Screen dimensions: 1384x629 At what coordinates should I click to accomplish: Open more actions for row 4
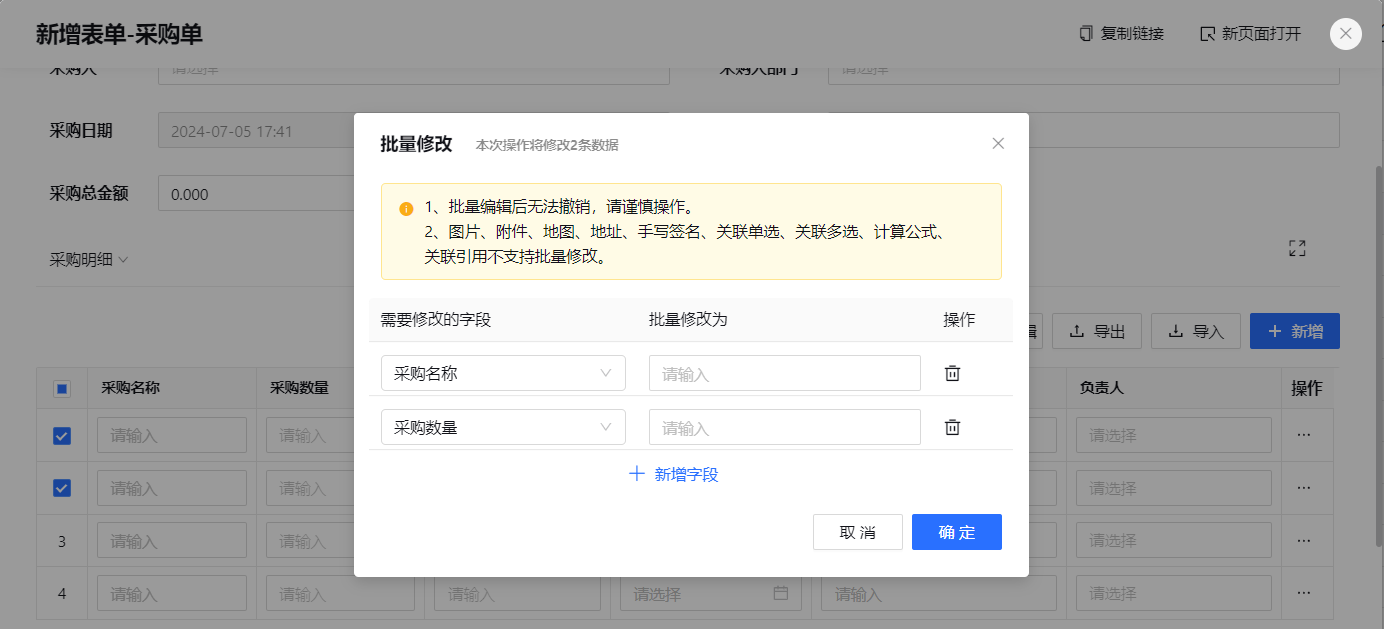pos(1303,593)
